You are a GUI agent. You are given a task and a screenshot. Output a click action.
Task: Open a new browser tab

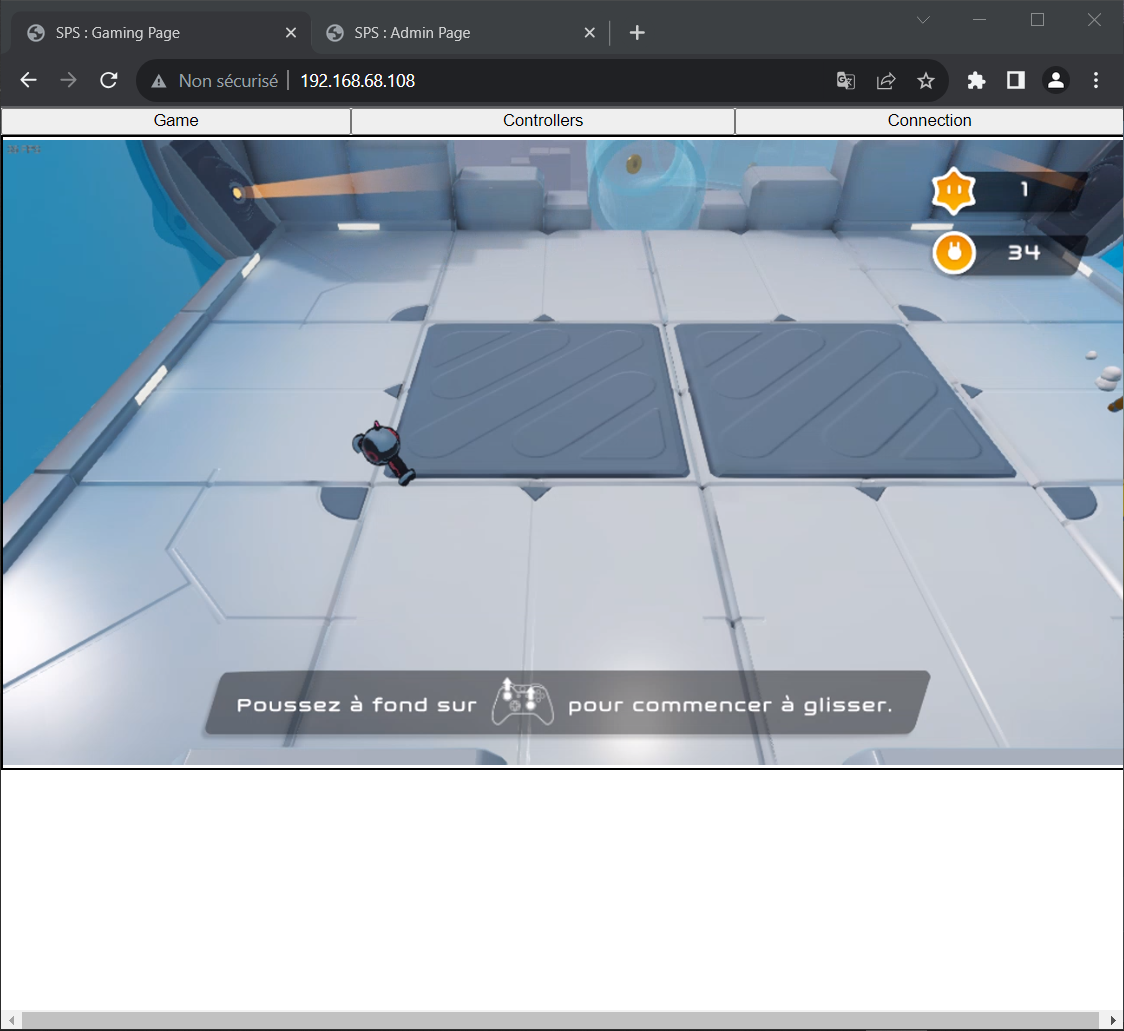pos(637,32)
